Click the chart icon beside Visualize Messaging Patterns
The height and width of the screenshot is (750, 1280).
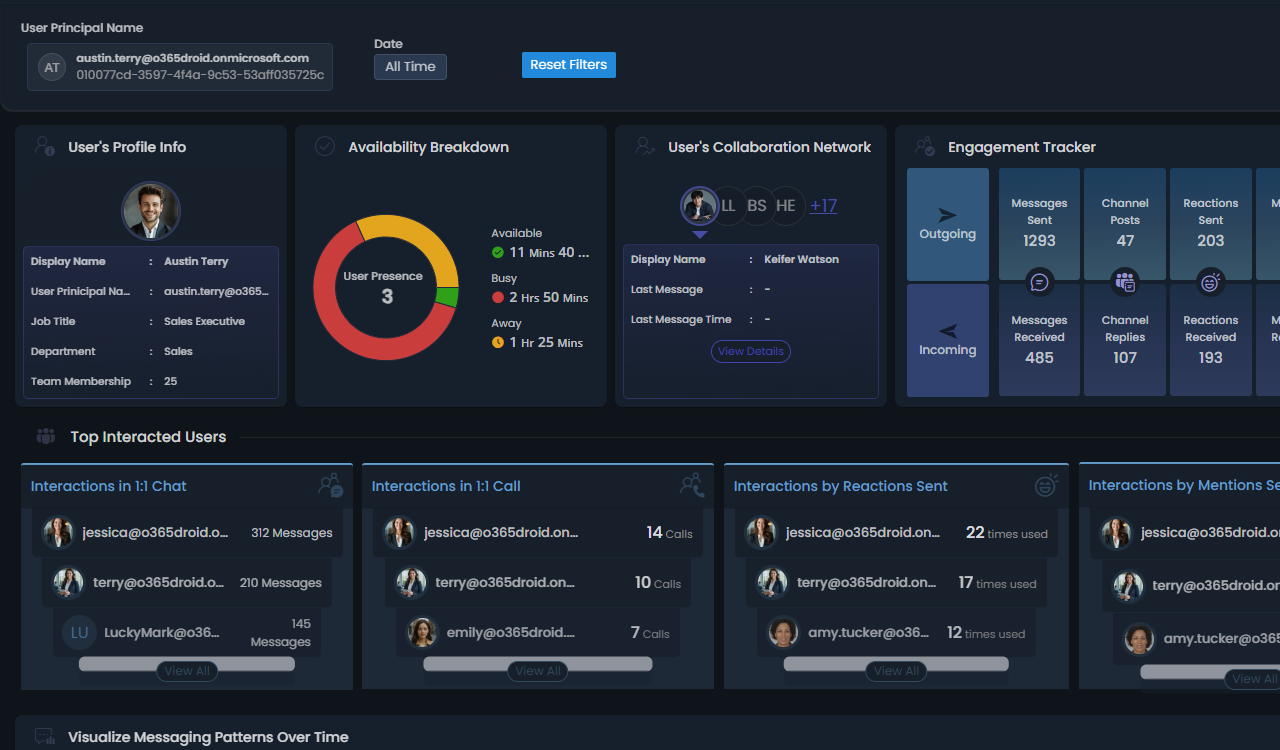pyautogui.click(x=45, y=736)
